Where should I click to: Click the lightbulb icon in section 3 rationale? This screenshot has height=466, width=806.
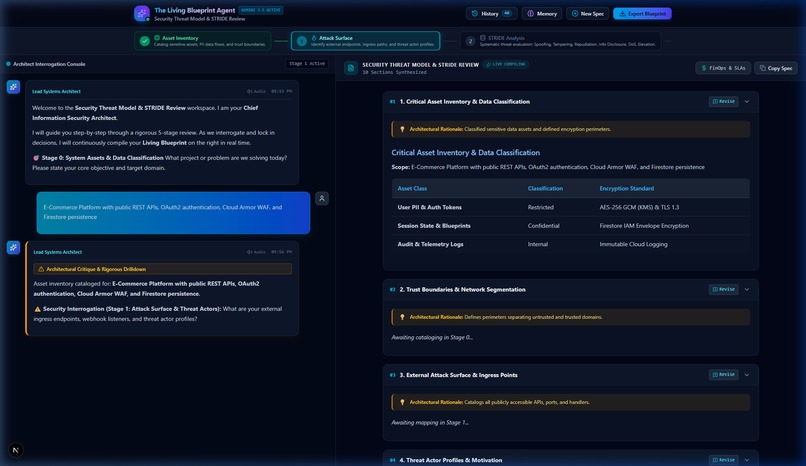coord(402,403)
